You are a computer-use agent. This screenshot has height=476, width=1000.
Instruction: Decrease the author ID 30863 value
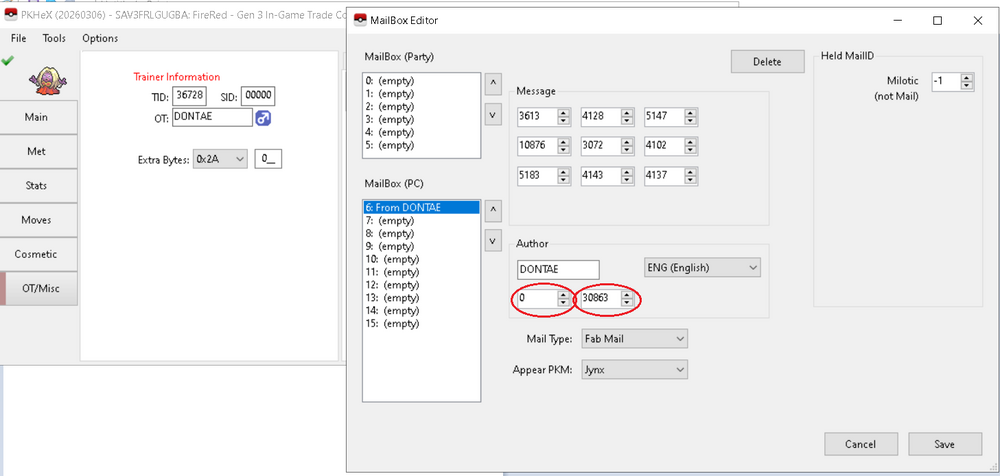coord(627,302)
